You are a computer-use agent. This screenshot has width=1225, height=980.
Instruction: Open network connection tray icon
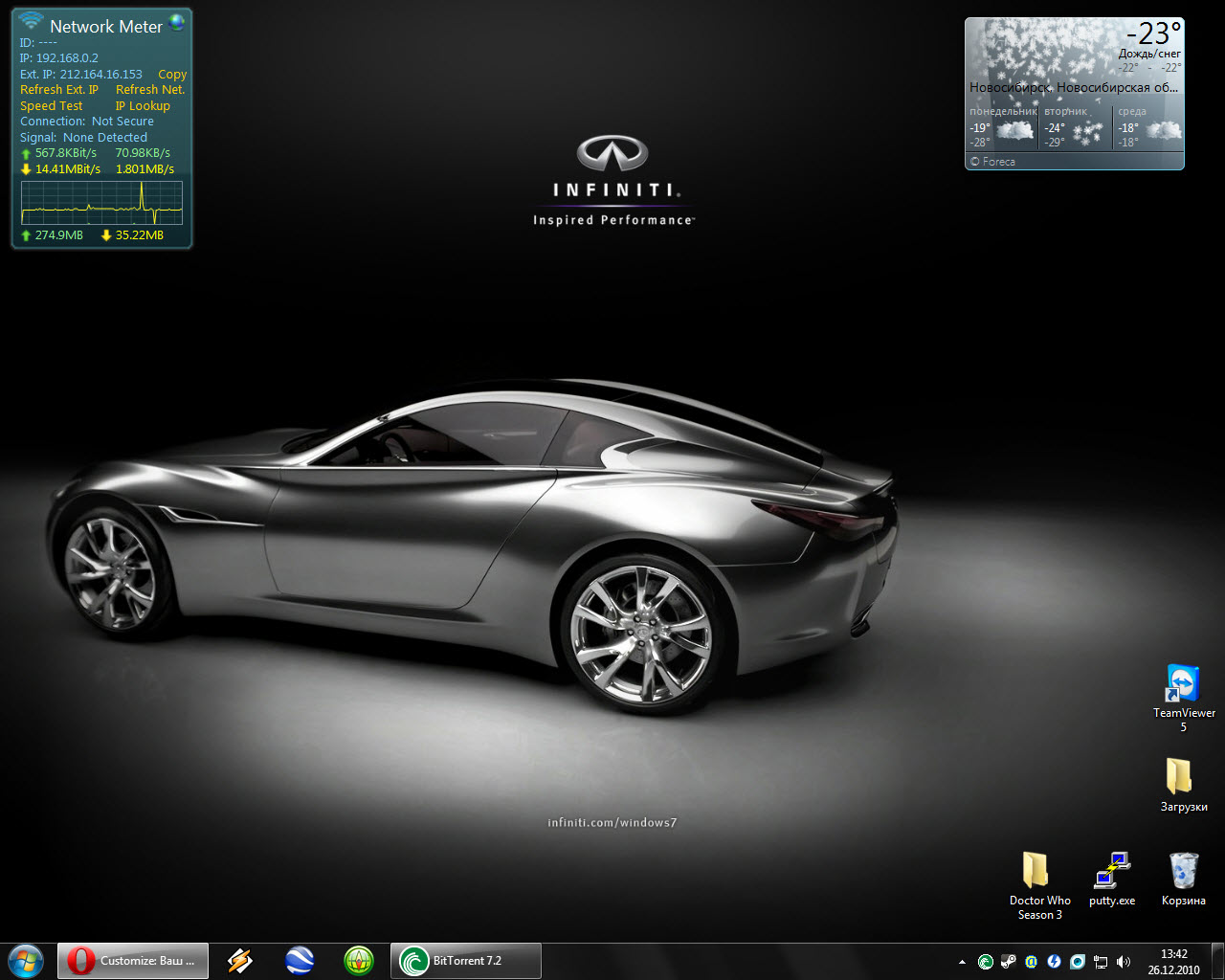coord(1101,962)
